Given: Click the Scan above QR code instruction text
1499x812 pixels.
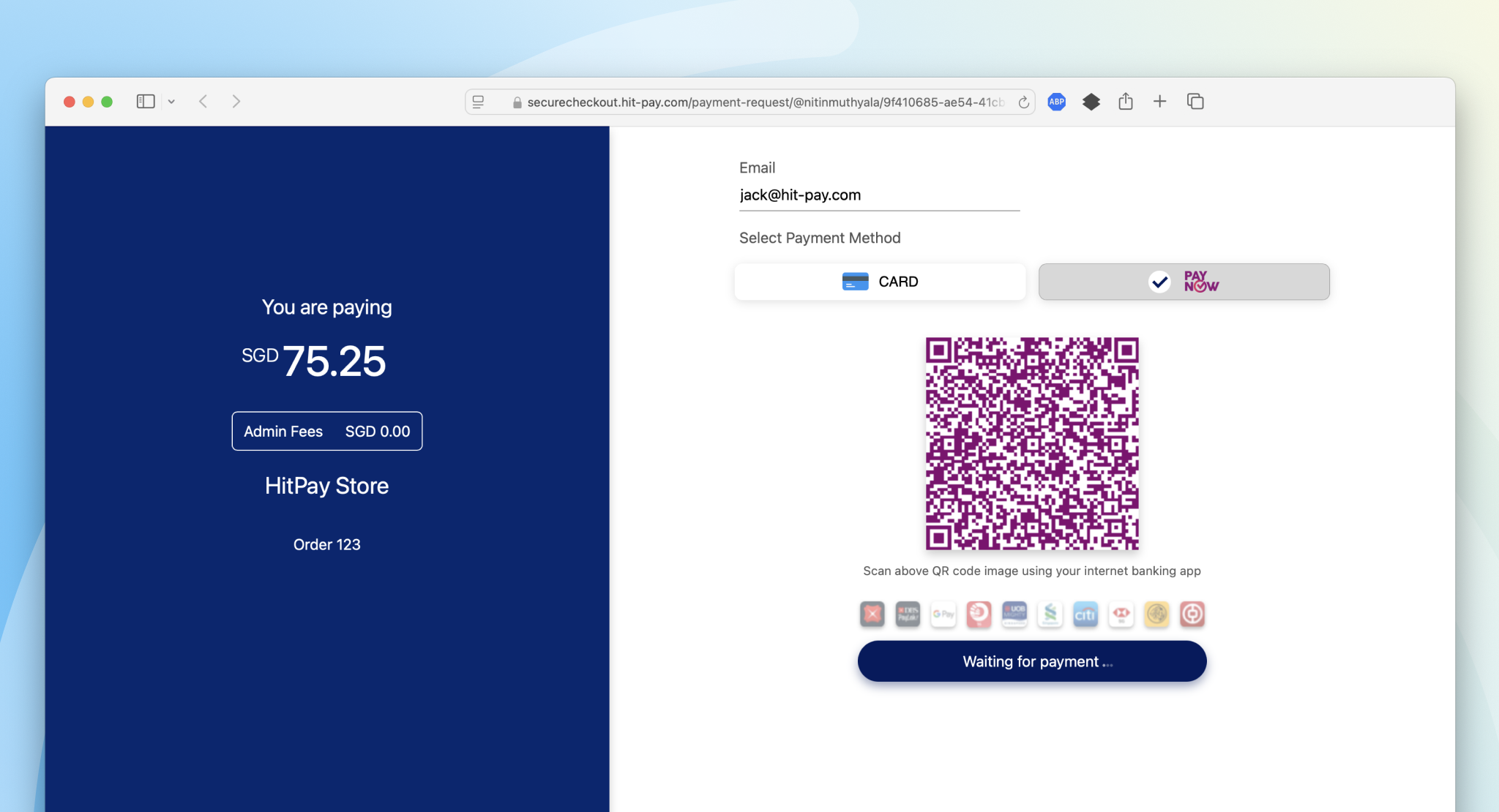Looking at the screenshot, I should click(1032, 571).
